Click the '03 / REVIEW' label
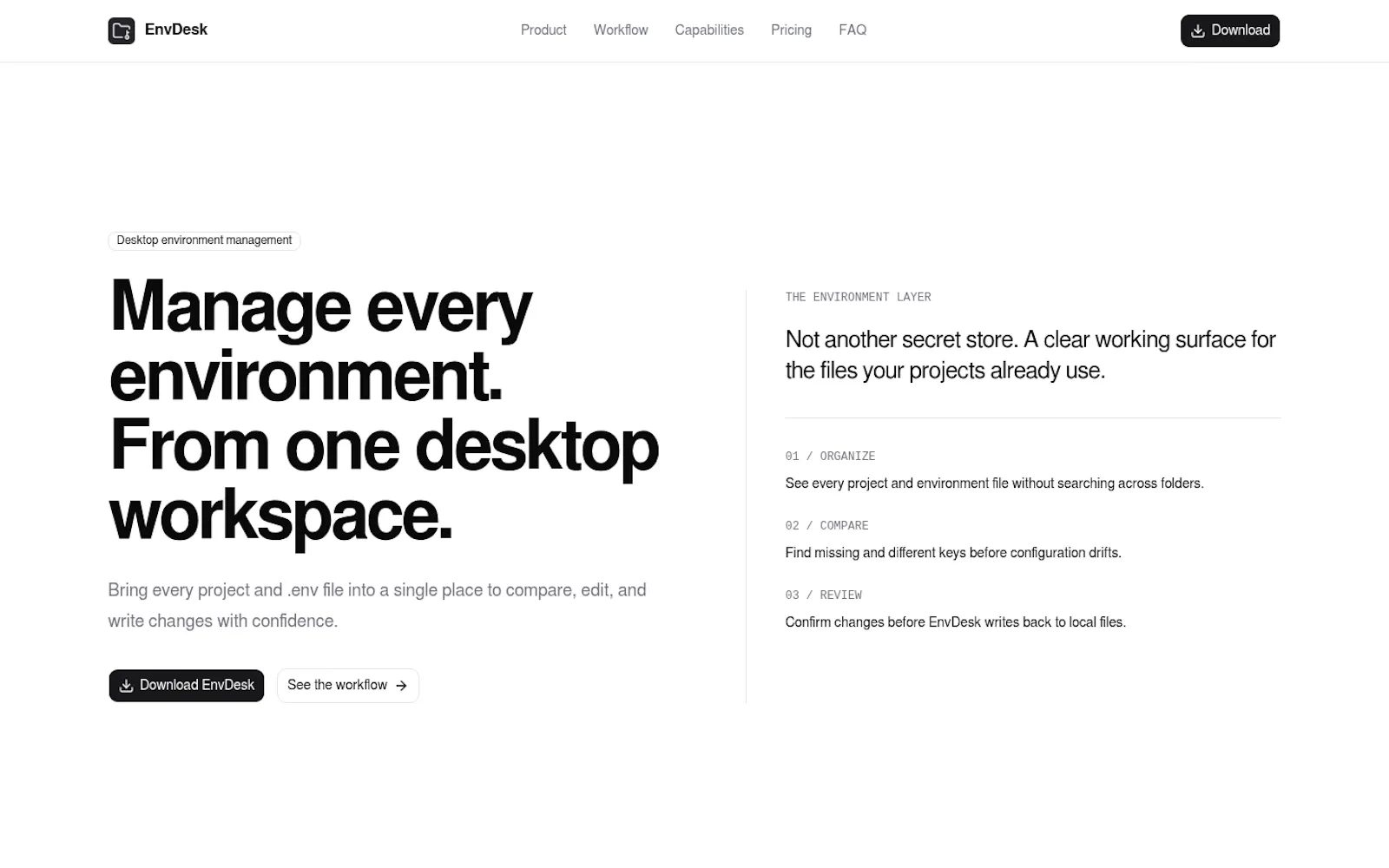 pos(823,595)
